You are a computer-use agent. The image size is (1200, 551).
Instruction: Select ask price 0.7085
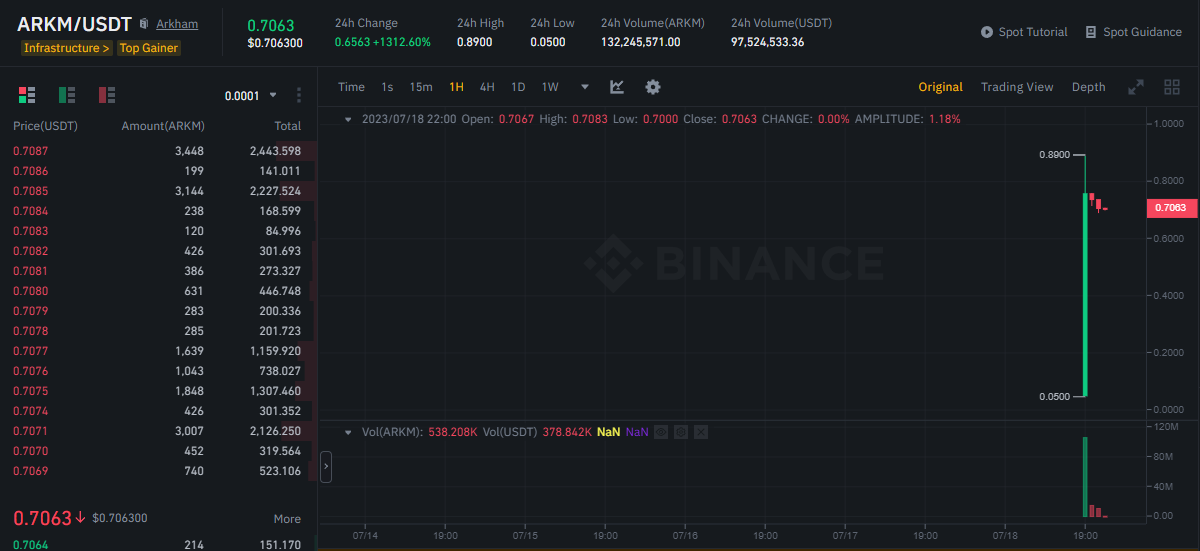tap(30, 191)
